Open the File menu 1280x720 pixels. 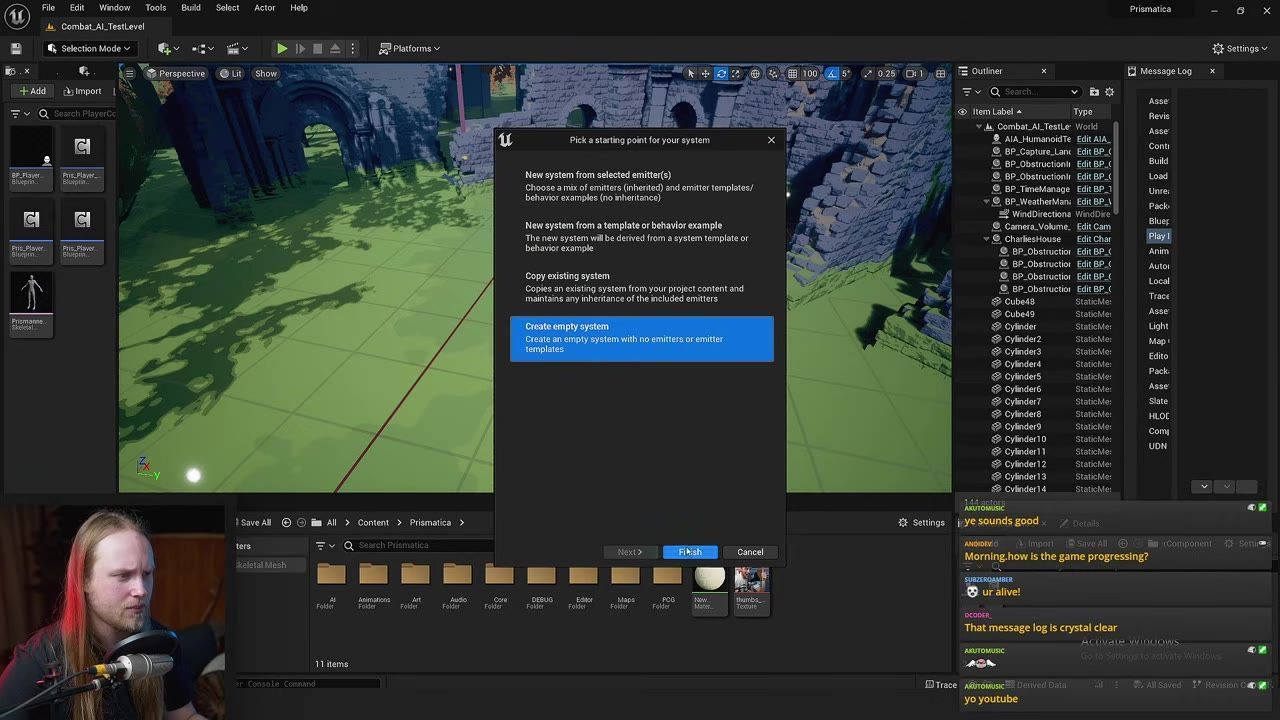tap(48, 8)
